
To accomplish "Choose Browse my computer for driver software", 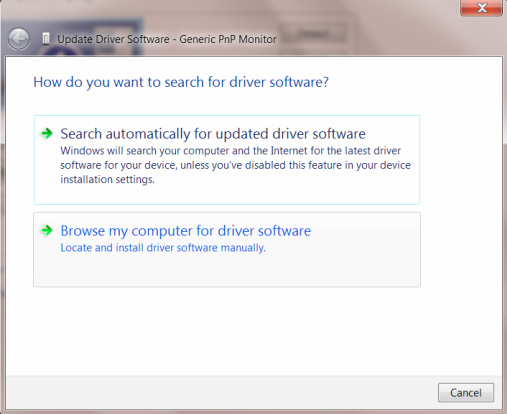I will pyautogui.click(x=227, y=249).
